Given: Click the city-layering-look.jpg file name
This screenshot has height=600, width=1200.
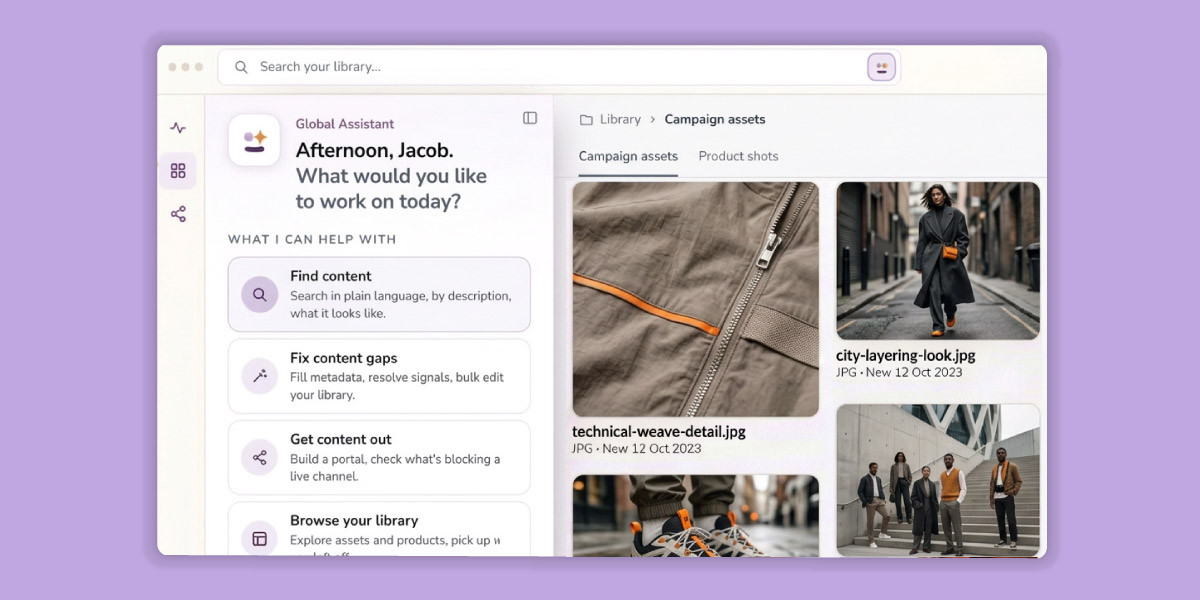Looking at the screenshot, I should (906, 355).
